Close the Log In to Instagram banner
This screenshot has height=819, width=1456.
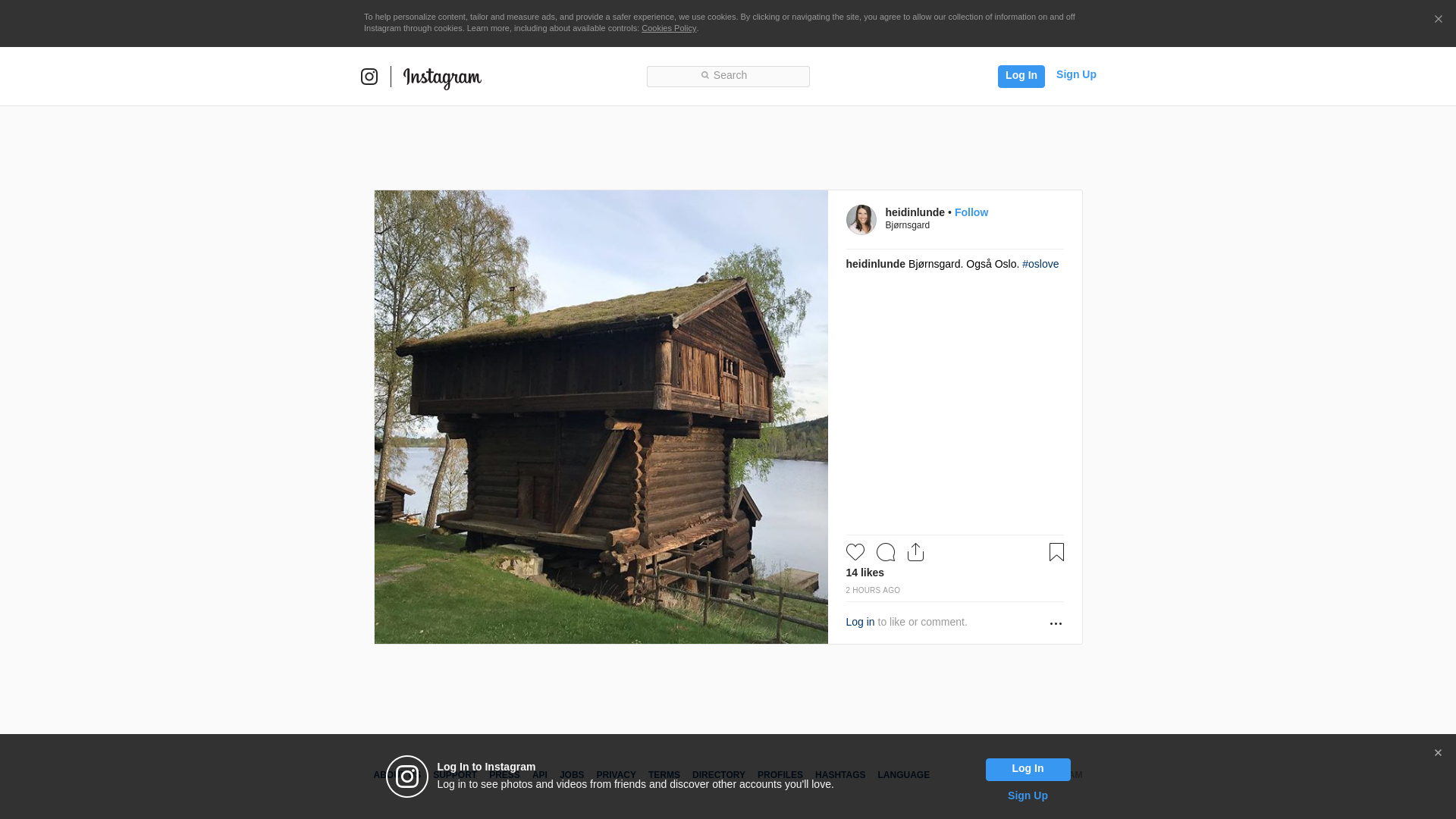(x=1438, y=753)
